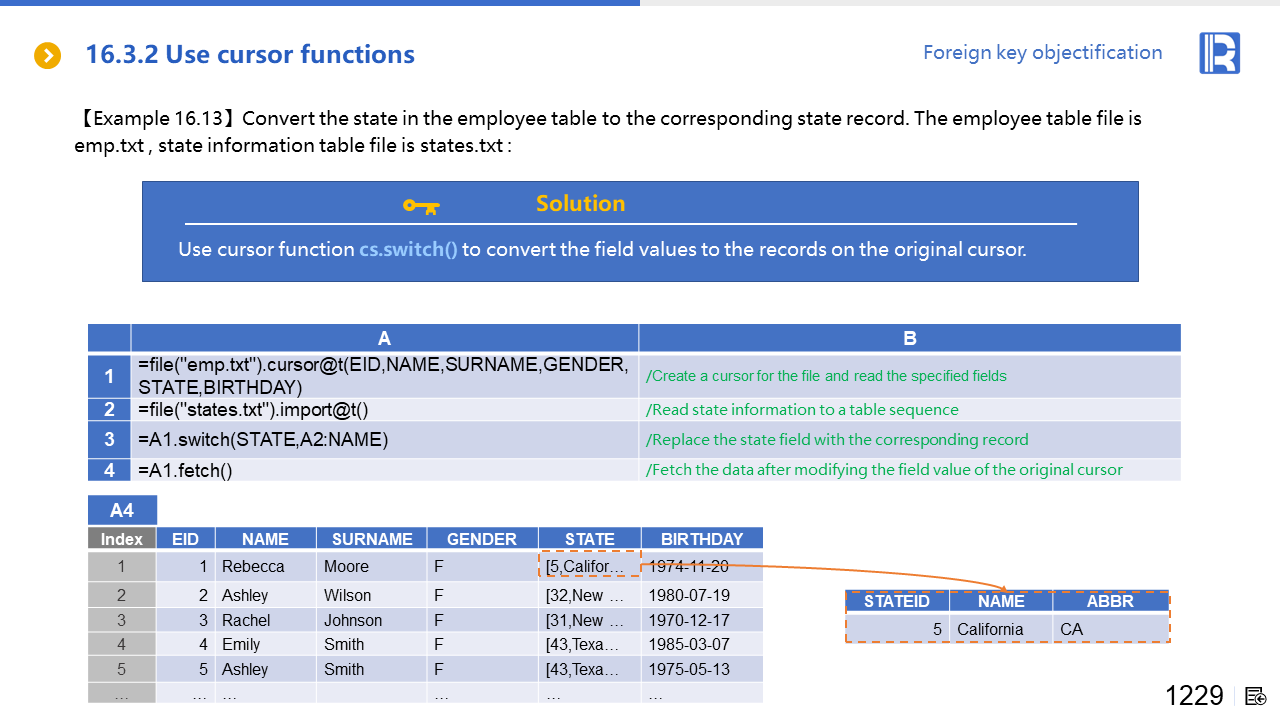Click the dashed [5,Califor… state cell
This screenshot has width=1280, height=720.
[x=588, y=566]
